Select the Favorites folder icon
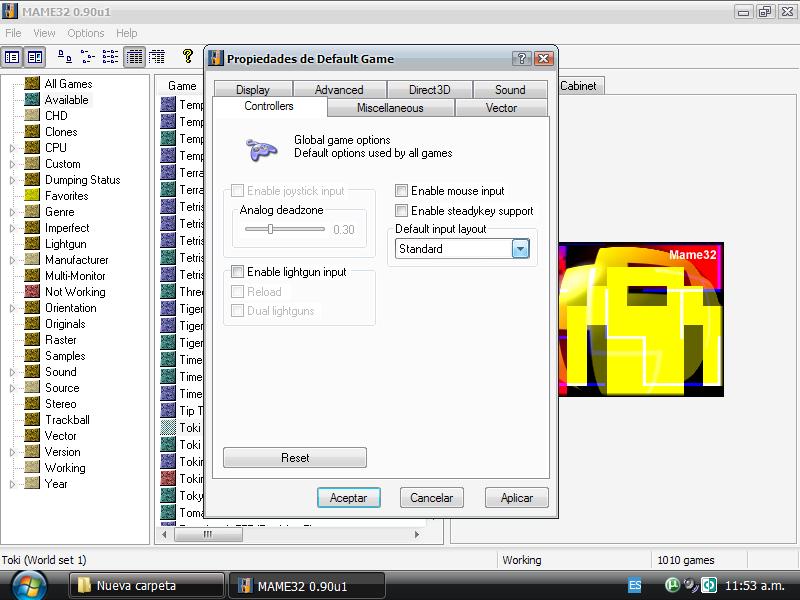The width and height of the screenshot is (800, 600). pos(32,195)
